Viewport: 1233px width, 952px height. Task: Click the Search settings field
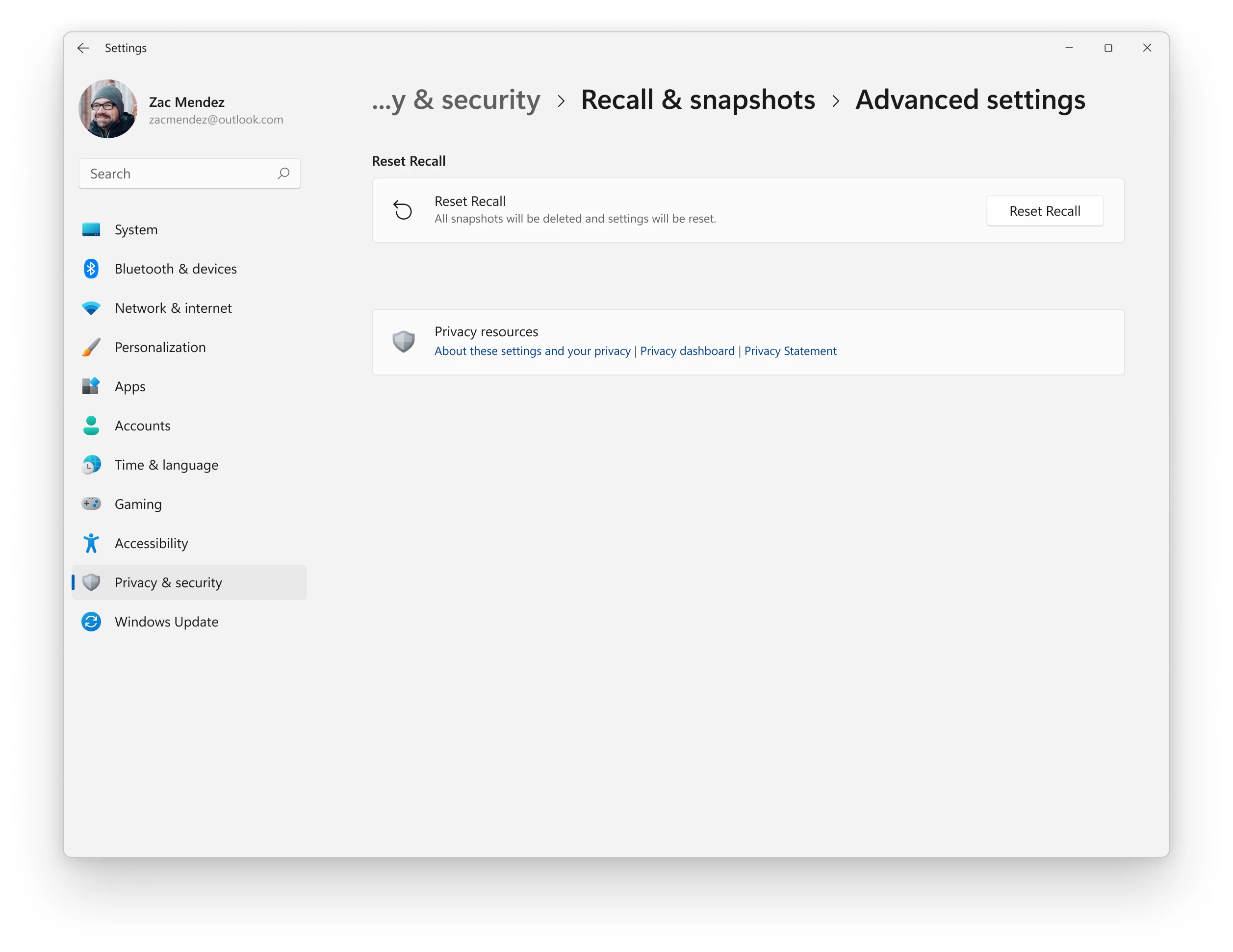coord(190,174)
